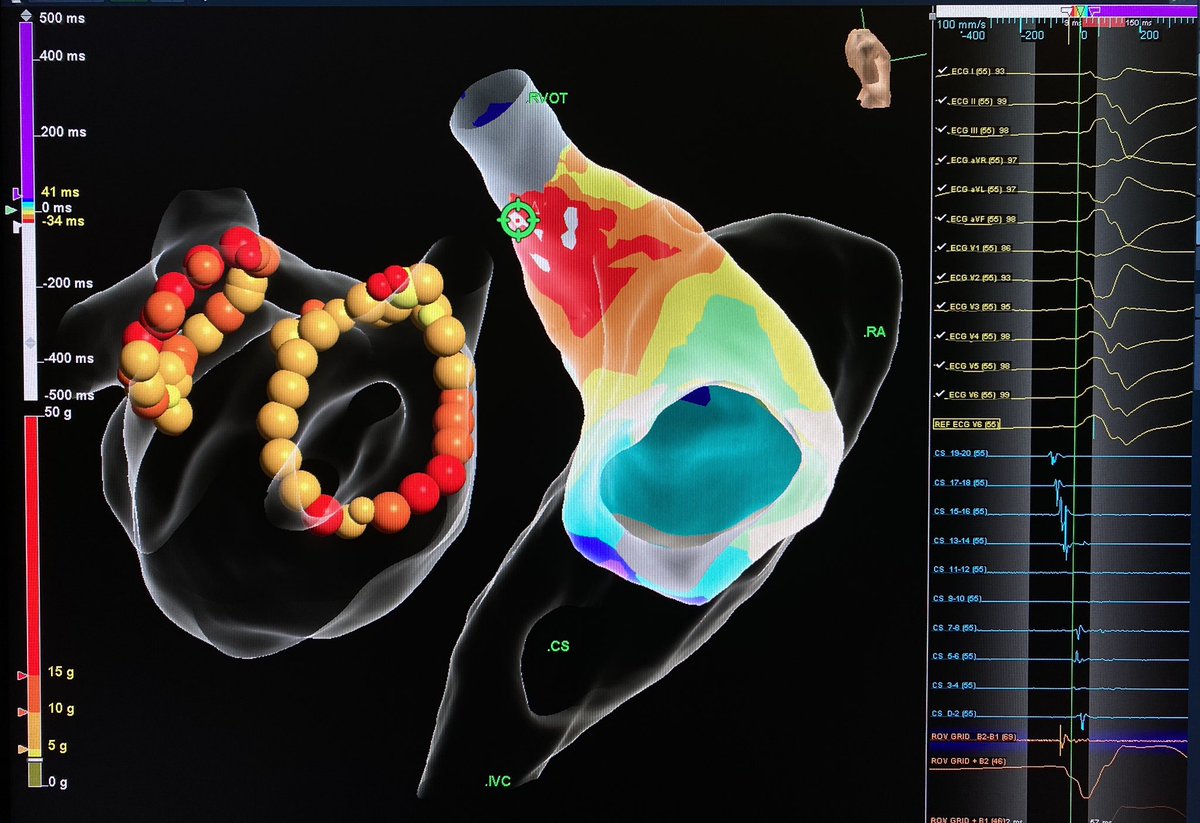Select the white -34 ms lower threshold marker
The image size is (1200, 823).
click(x=17, y=228)
